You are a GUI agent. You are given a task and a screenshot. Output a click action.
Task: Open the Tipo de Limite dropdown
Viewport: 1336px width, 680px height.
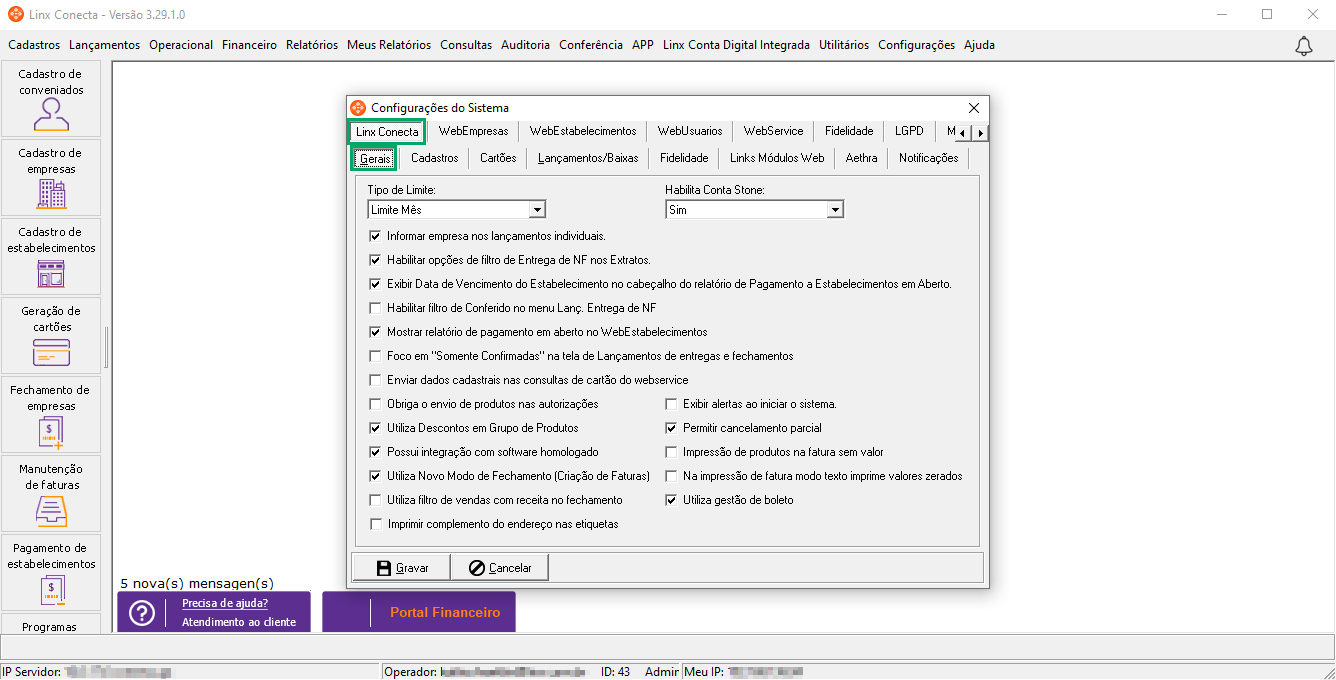click(537, 210)
